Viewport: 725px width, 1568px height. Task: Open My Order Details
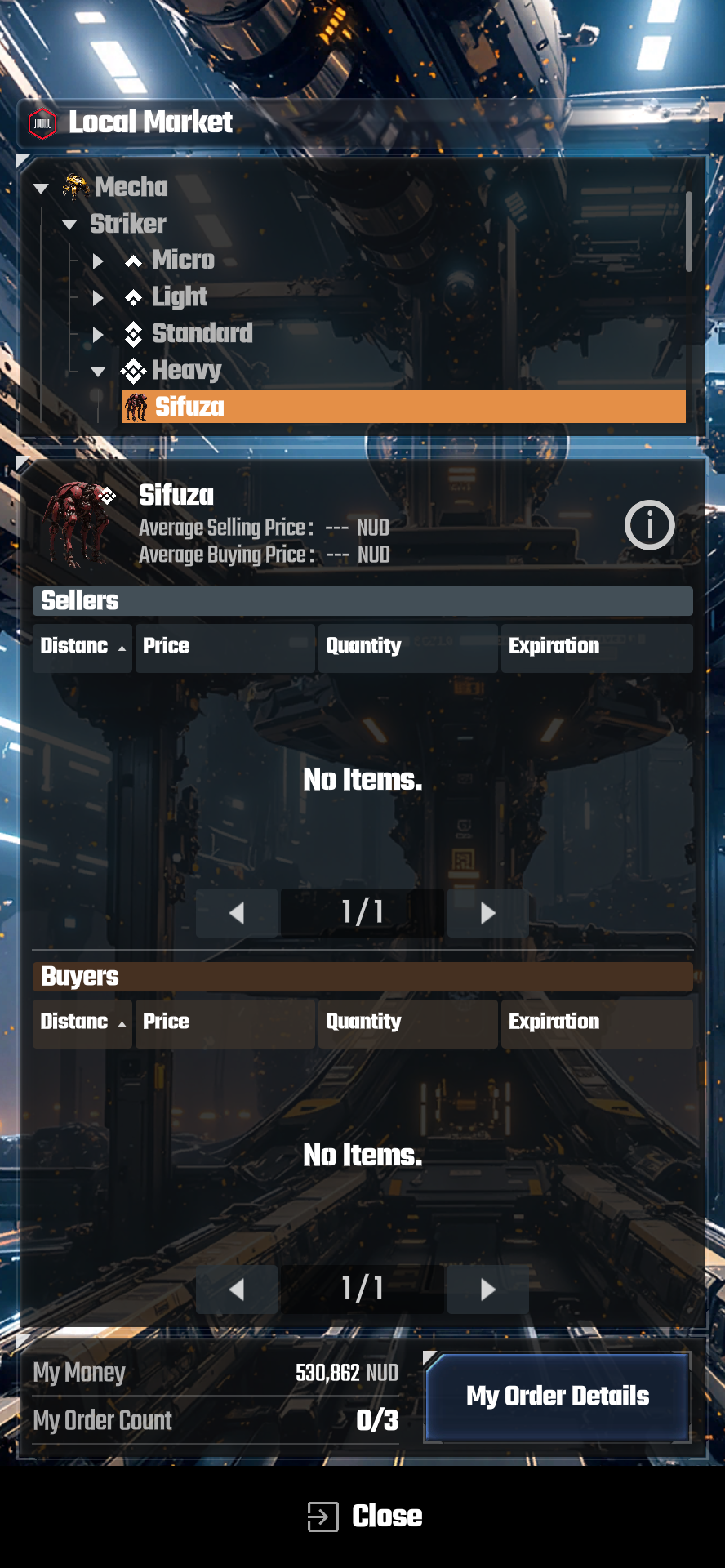click(x=558, y=1396)
